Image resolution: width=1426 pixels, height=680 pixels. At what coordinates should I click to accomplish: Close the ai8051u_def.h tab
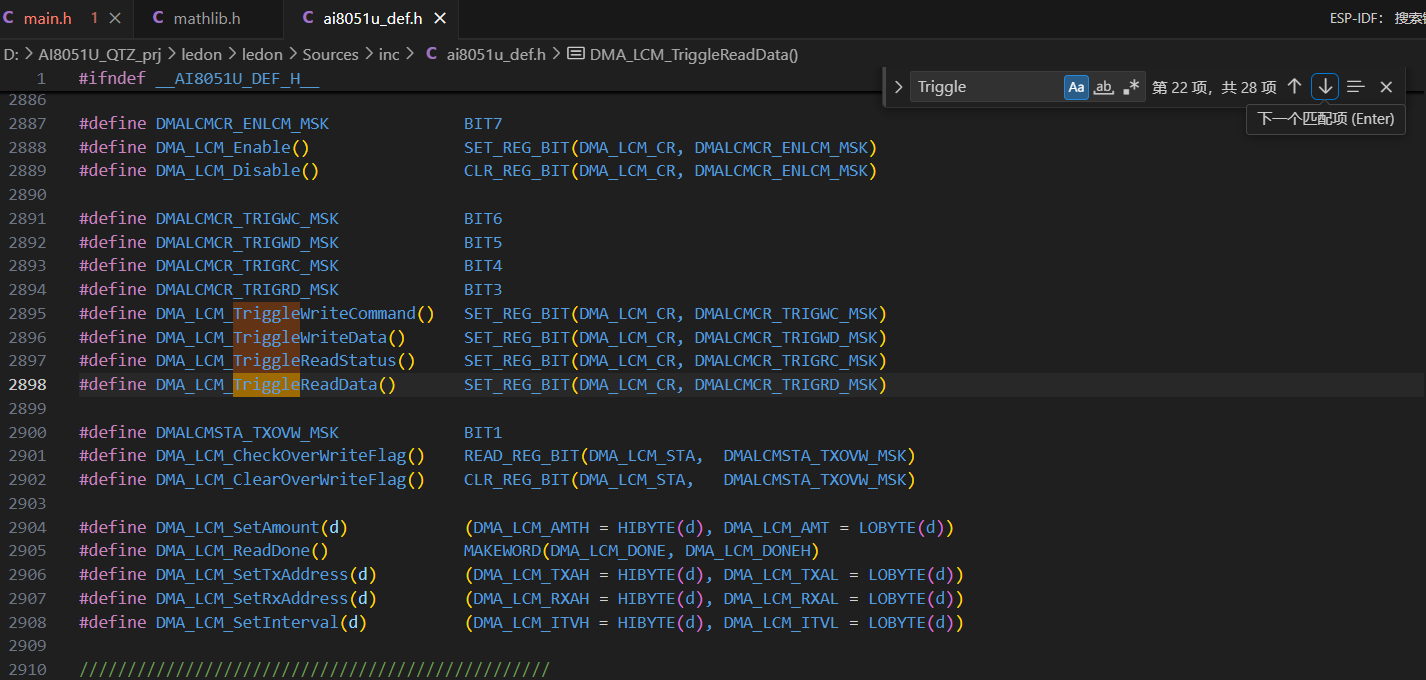pyautogui.click(x=440, y=18)
